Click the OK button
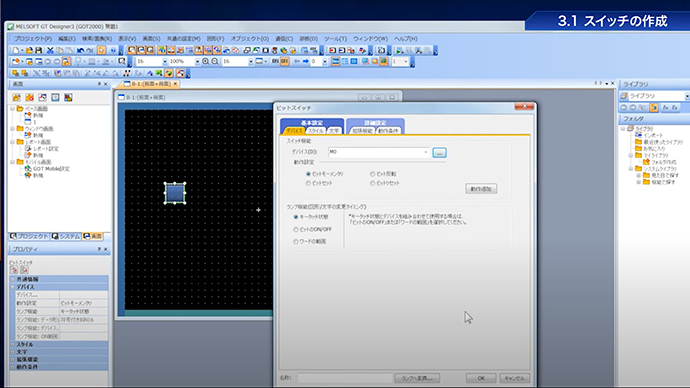The image size is (690, 388). pos(481,378)
